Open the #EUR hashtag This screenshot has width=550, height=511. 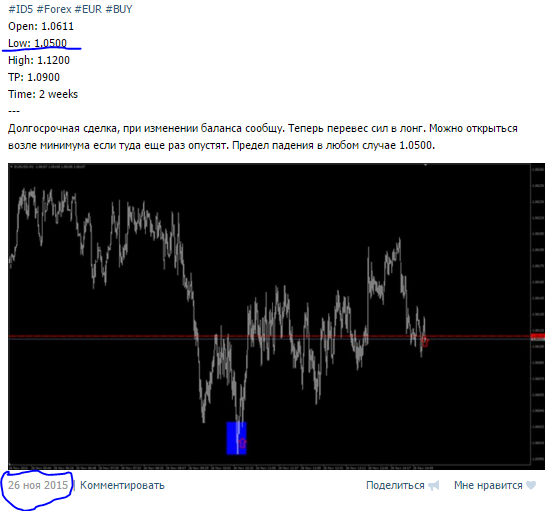click(x=88, y=9)
